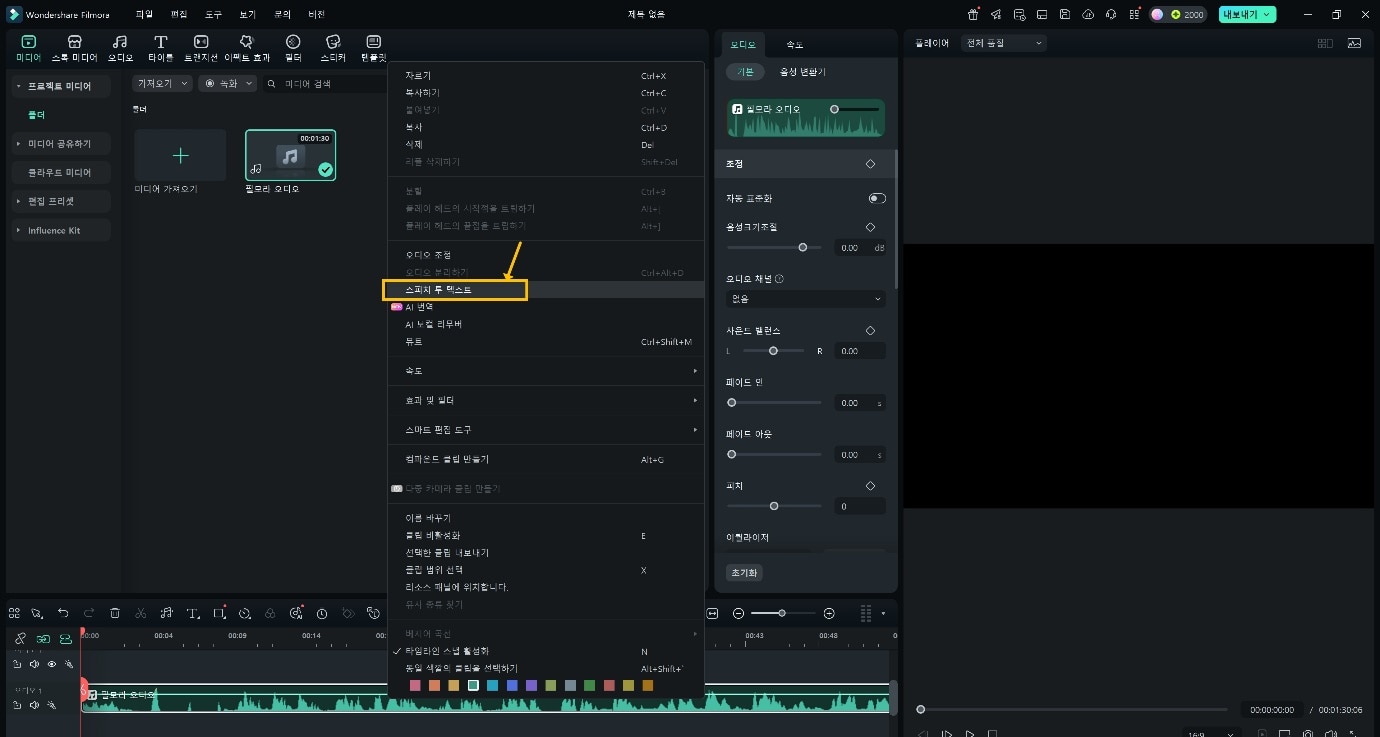
Task: Click the 내보내기 export button
Action: pos(1248,14)
